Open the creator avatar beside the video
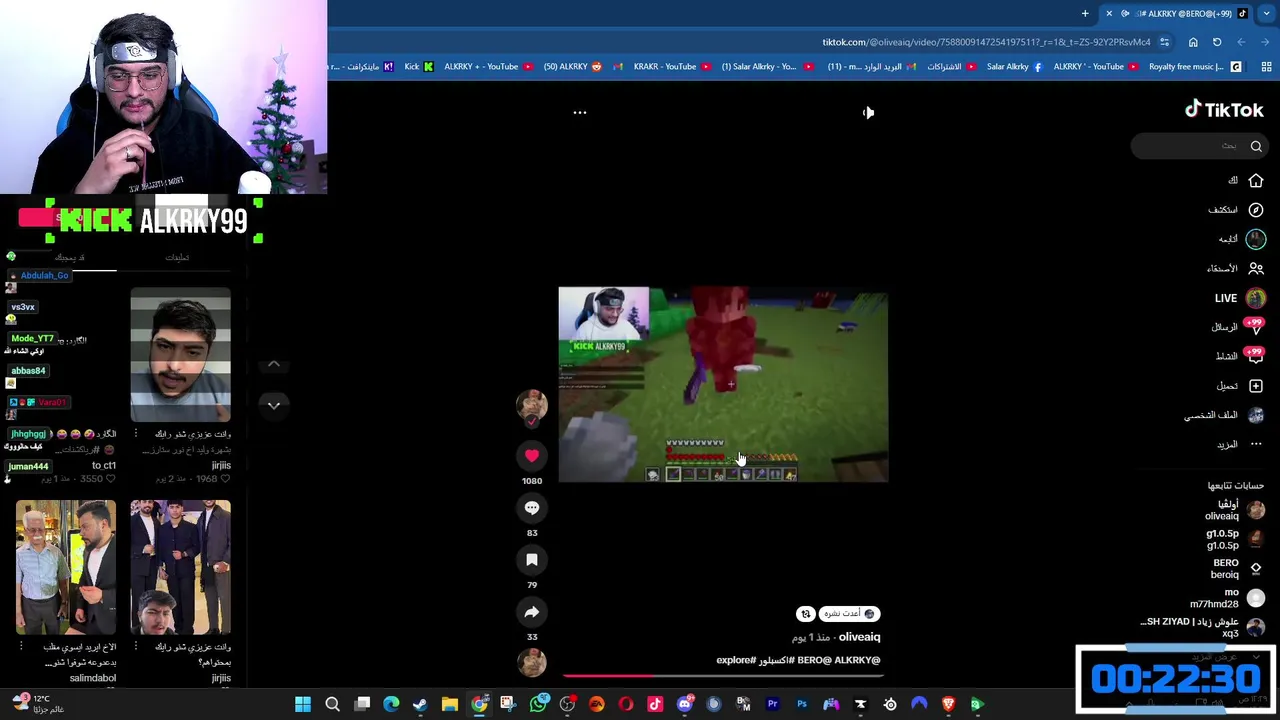Viewport: 1280px width, 720px height. pyautogui.click(x=532, y=405)
